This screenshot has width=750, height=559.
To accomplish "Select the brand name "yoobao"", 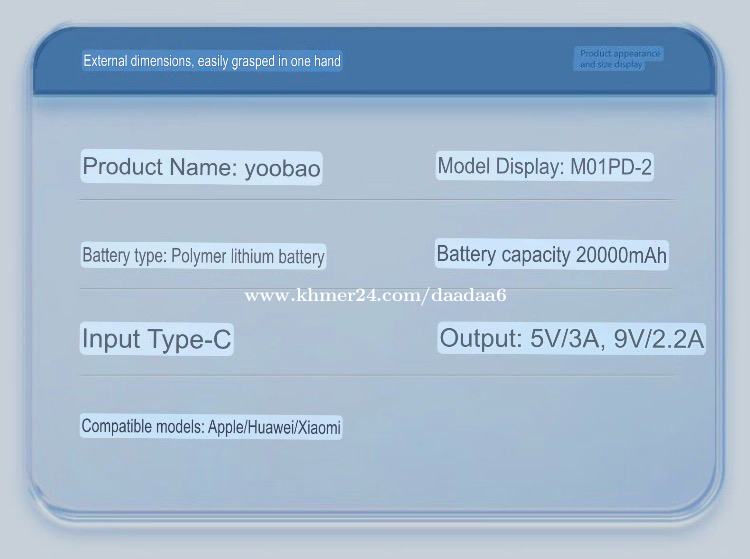I will pyautogui.click(x=283, y=168).
